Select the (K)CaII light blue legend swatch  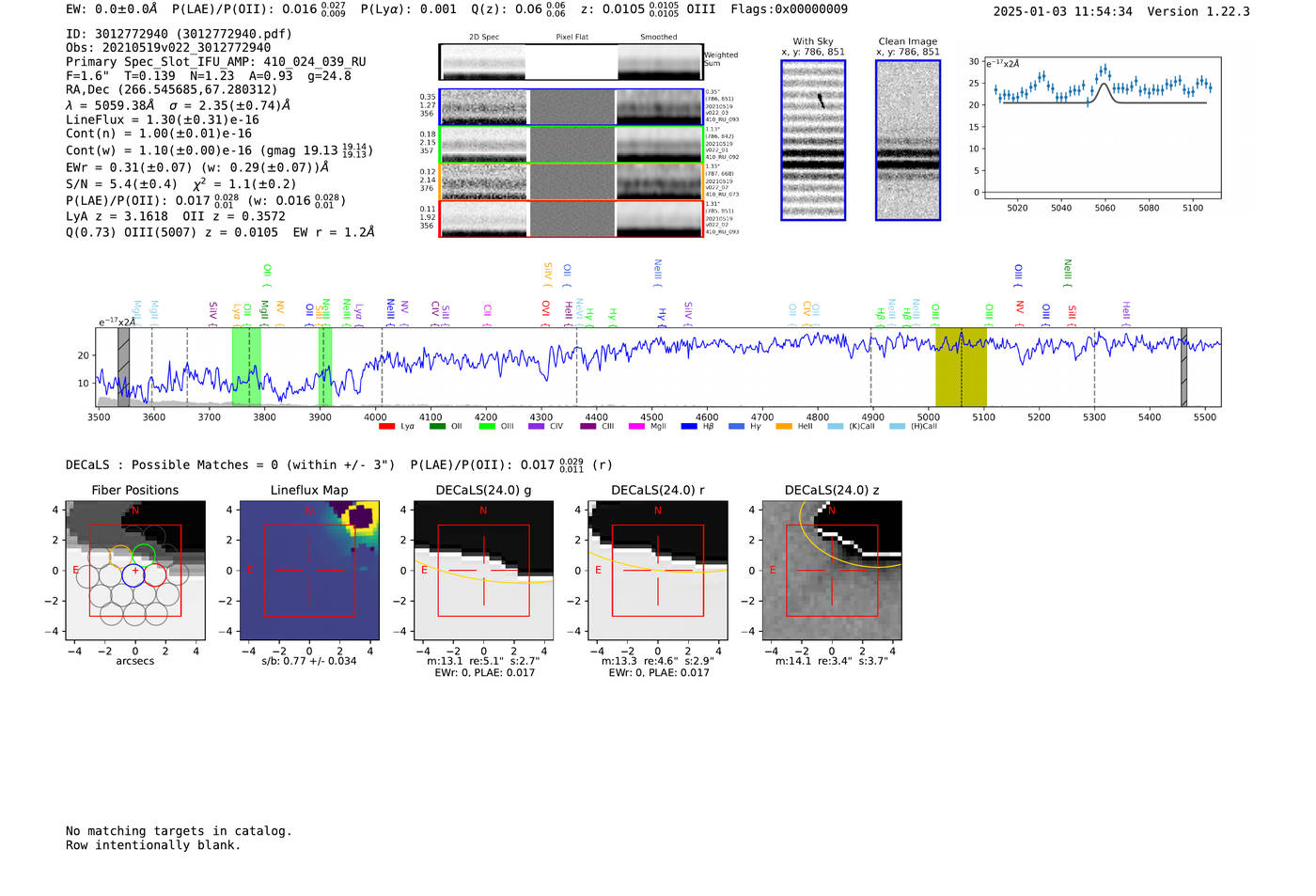[x=835, y=427]
